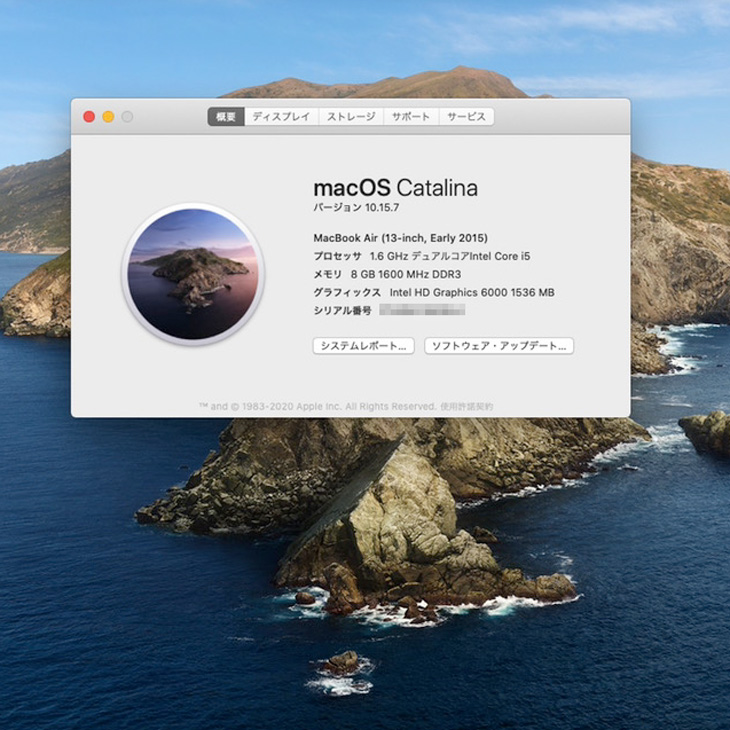Open the ディスプレイ tab
This screenshot has height=730, width=730.
[281, 116]
